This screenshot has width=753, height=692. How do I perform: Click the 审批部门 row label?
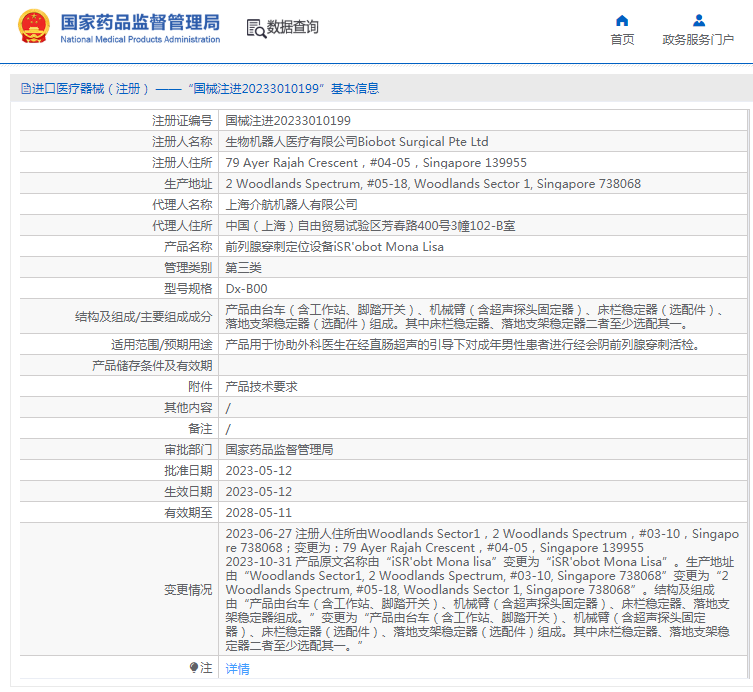click(188, 450)
